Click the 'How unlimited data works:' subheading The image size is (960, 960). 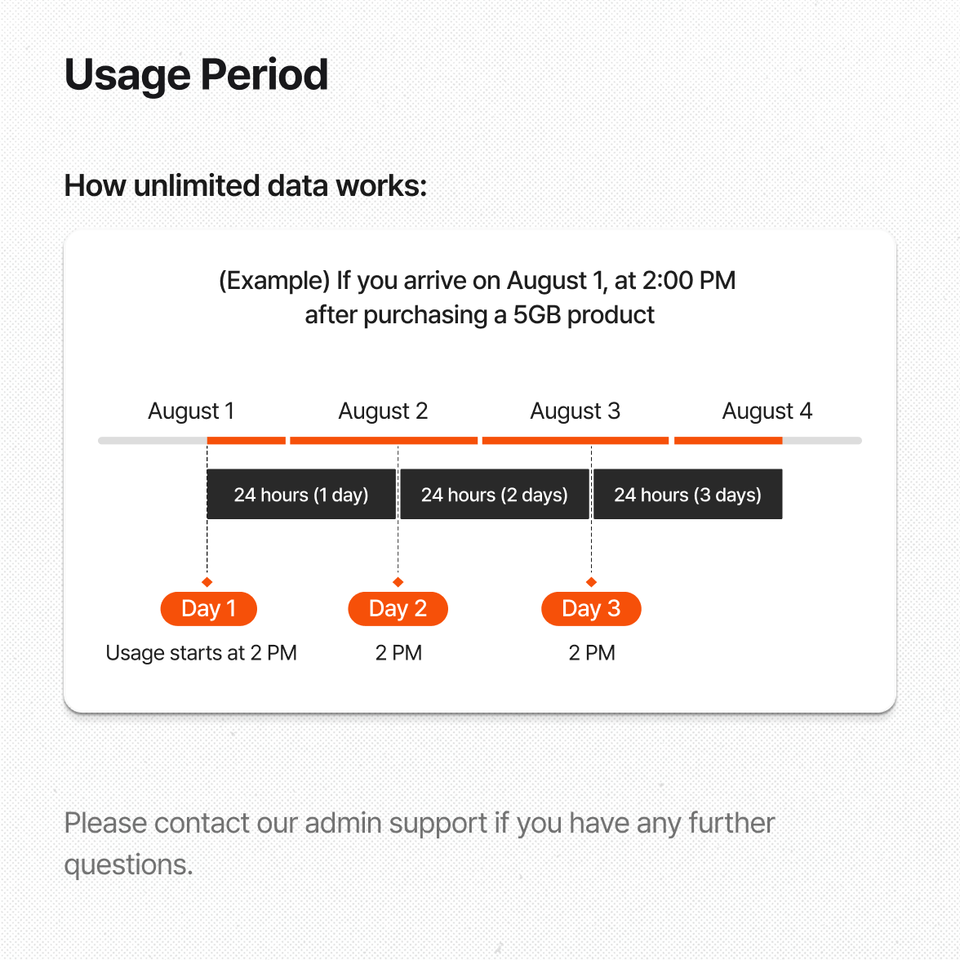(x=246, y=186)
